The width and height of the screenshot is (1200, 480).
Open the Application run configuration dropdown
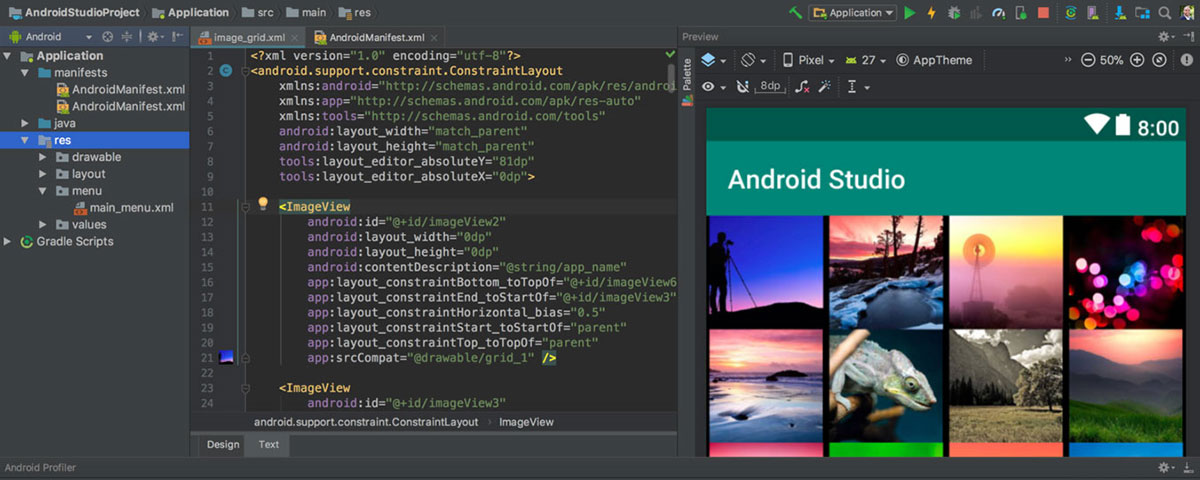pyautogui.click(x=853, y=13)
